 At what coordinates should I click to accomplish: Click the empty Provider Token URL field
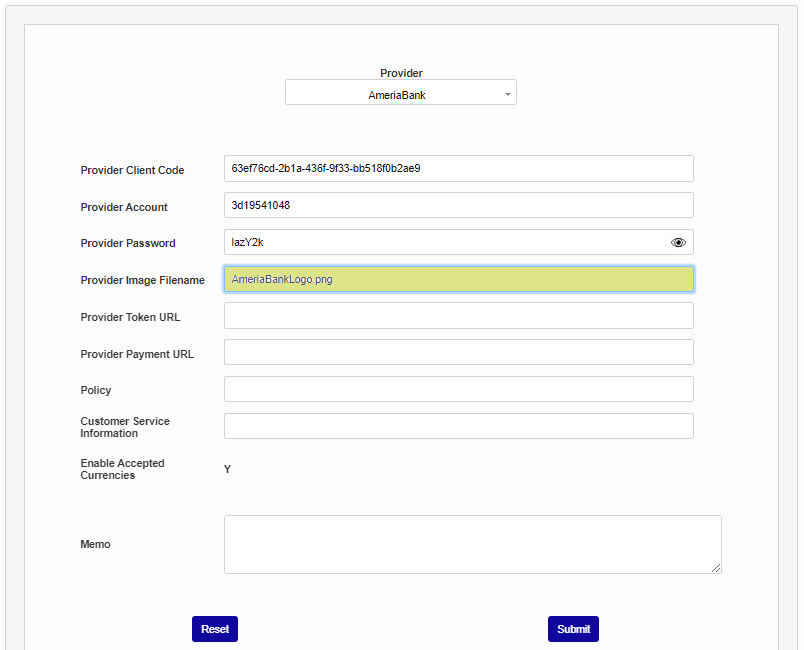click(458, 316)
